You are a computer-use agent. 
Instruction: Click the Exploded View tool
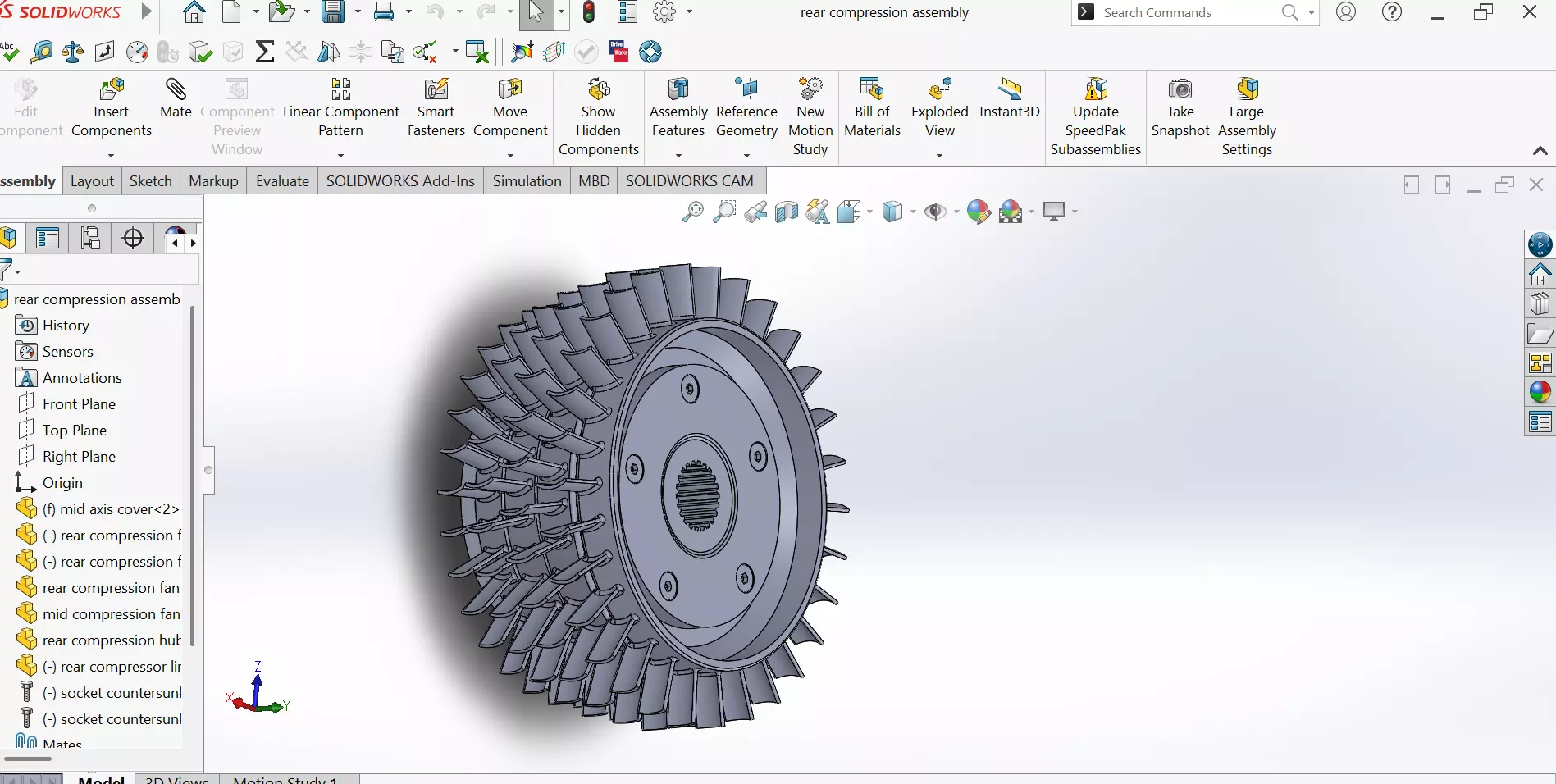click(x=940, y=109)
